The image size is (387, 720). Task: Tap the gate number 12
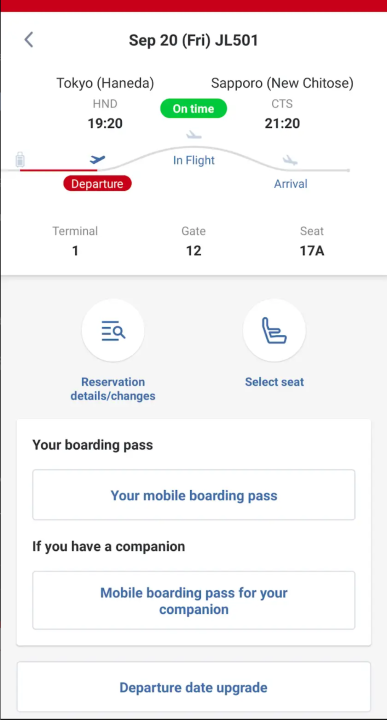(194, 251)
